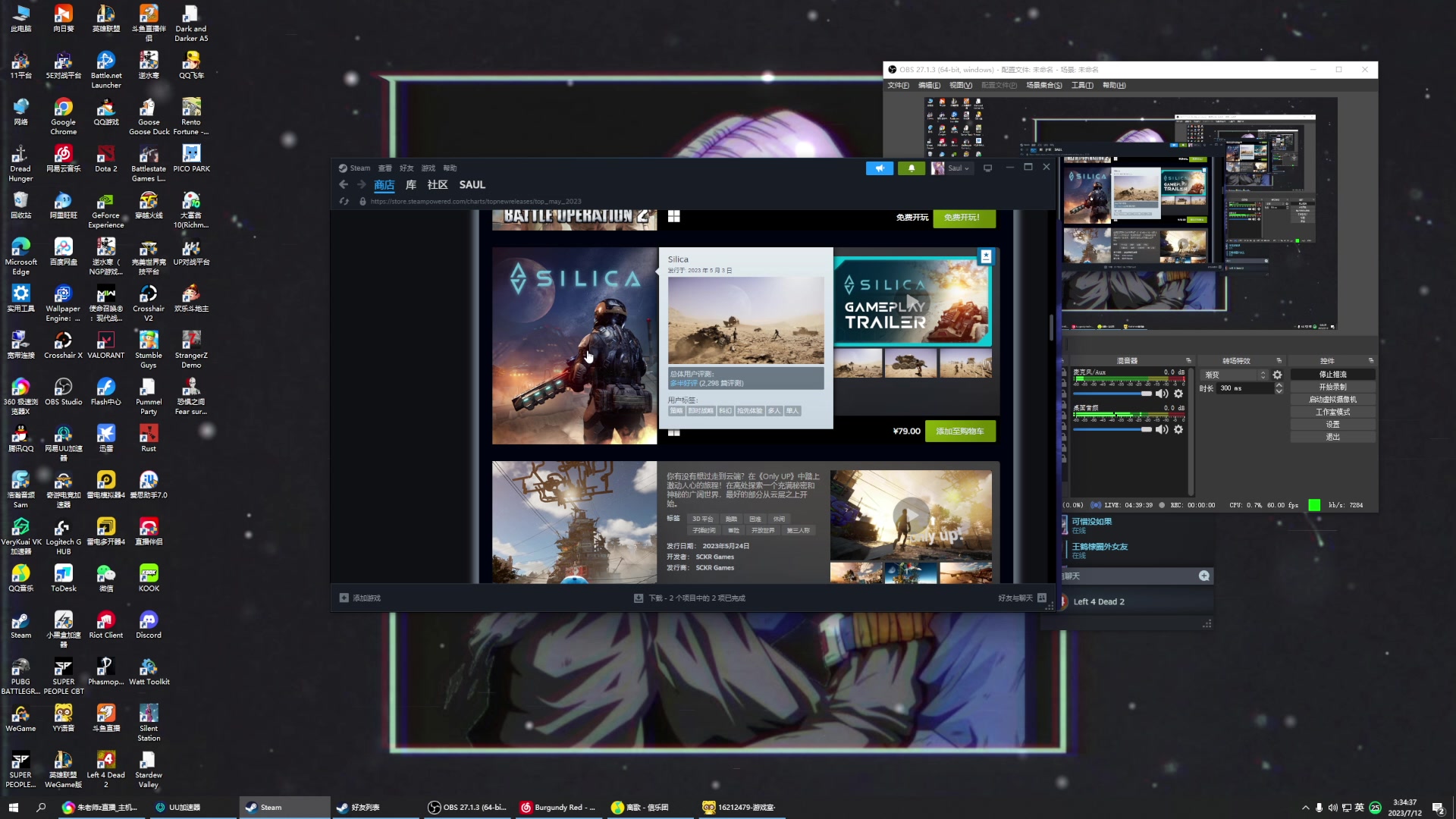Switch to 社区 tab in Steam
This screenshot has height=819, width=1456.
pos(438,185)
